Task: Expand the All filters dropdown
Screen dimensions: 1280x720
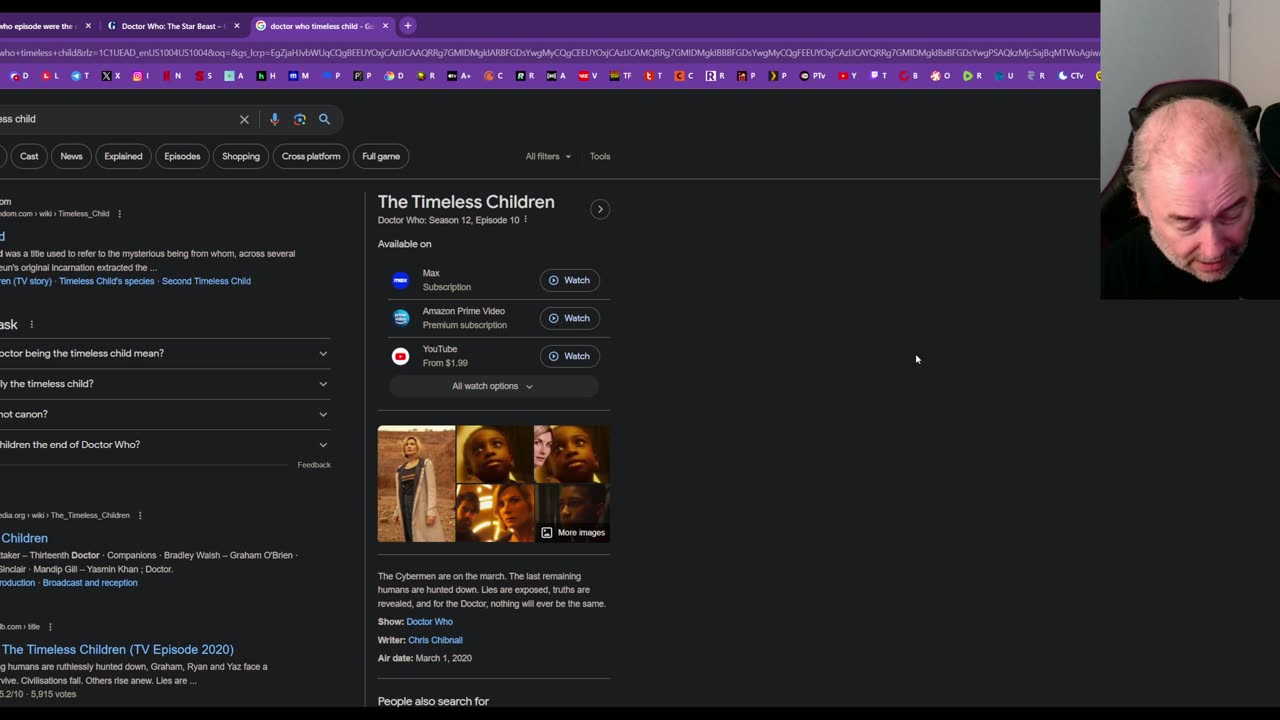Action: click(548, 156)
